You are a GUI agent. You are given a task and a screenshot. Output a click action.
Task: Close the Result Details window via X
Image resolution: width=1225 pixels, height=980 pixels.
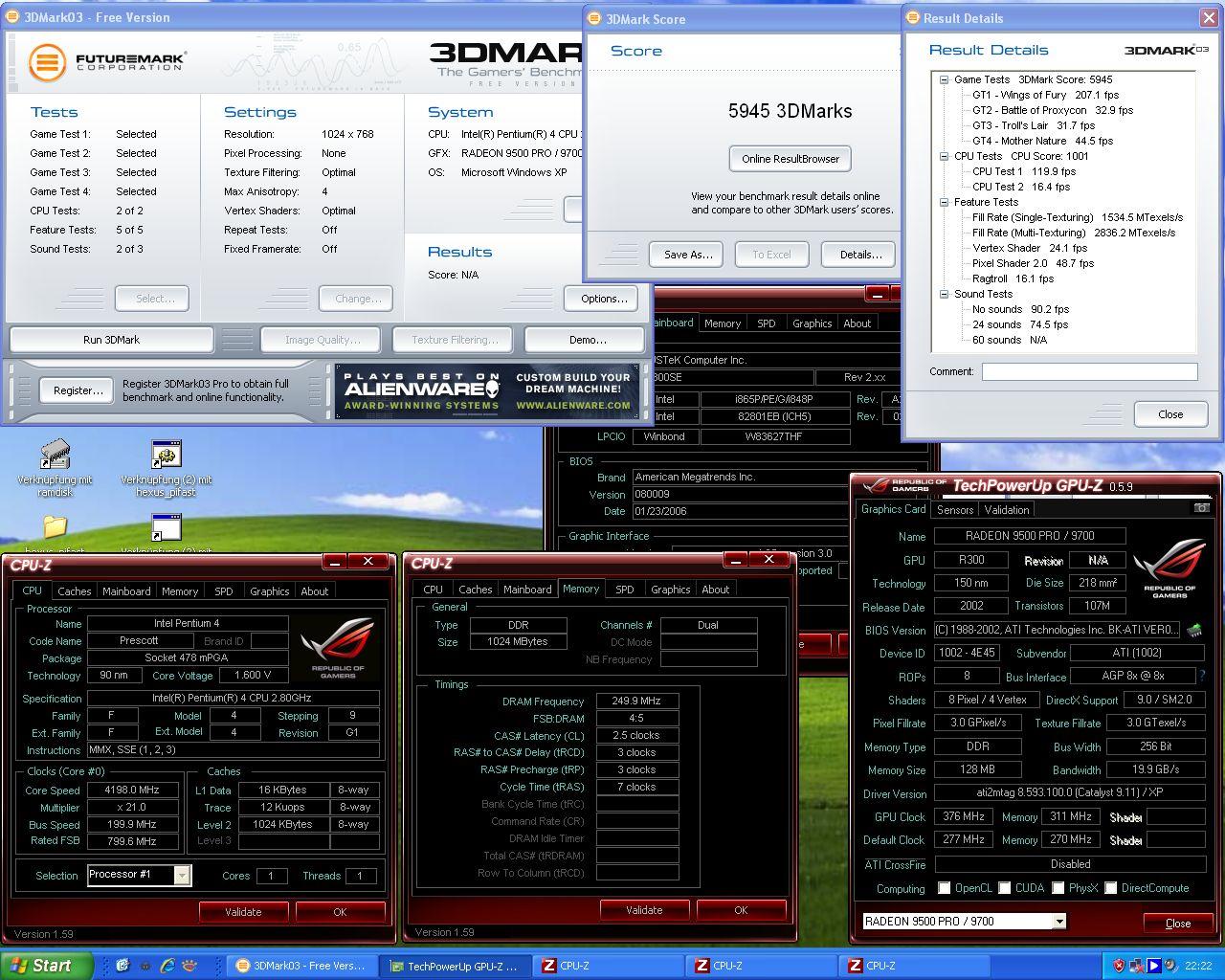1208,17
